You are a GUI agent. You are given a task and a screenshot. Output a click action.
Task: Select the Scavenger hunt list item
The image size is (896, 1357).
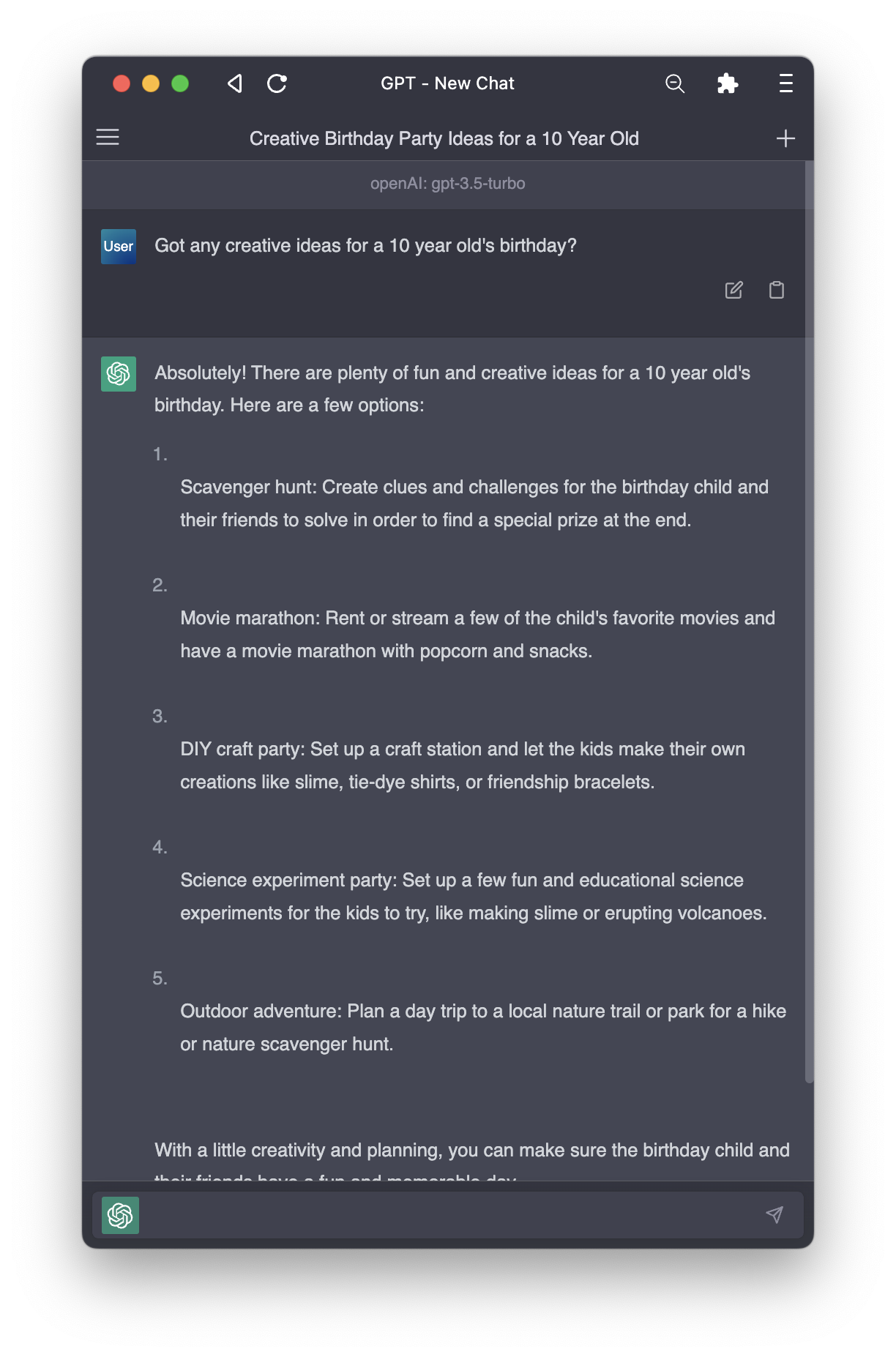(474, 504)
